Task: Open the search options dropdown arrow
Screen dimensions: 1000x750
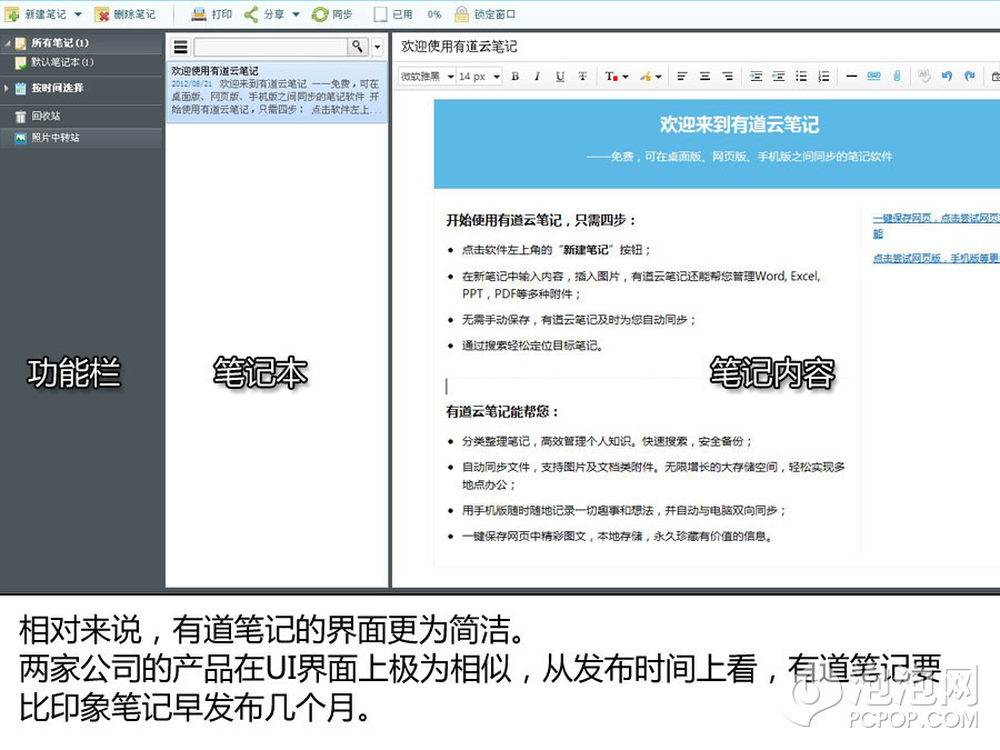Action: [378, 47]
